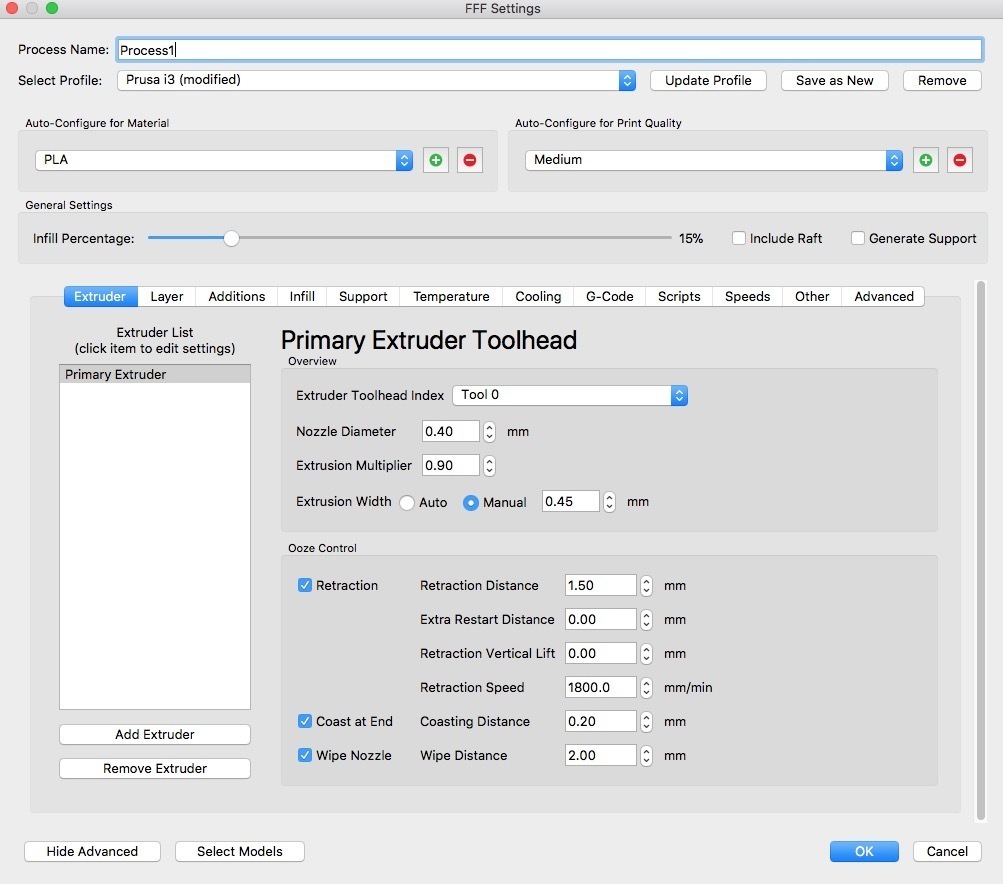Click the Update Profile button
Image resolution: width=1003 pixels, height=884 pixels.
(708, 80)
